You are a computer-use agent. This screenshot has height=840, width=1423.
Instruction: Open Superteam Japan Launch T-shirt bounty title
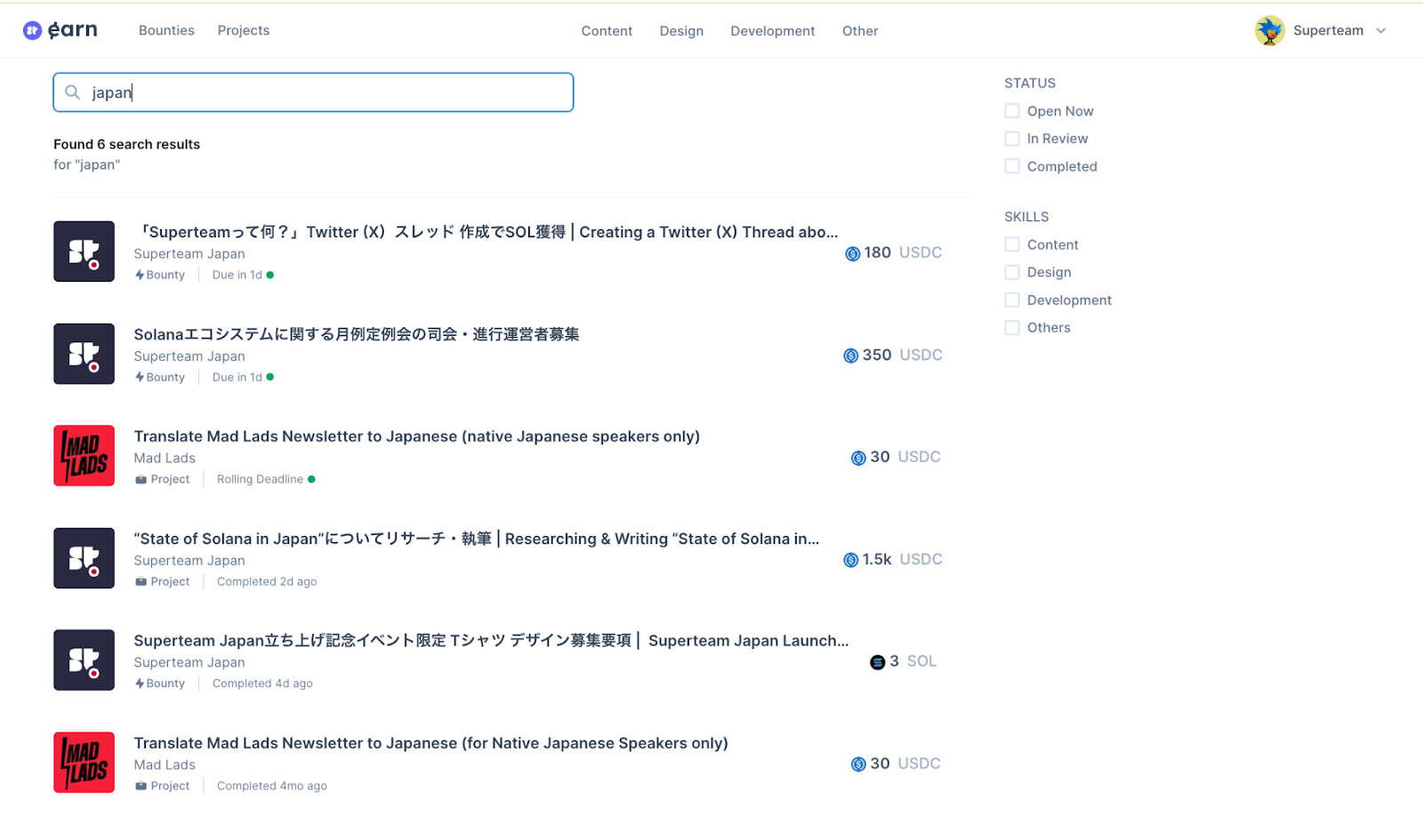(x=491, y=641)
